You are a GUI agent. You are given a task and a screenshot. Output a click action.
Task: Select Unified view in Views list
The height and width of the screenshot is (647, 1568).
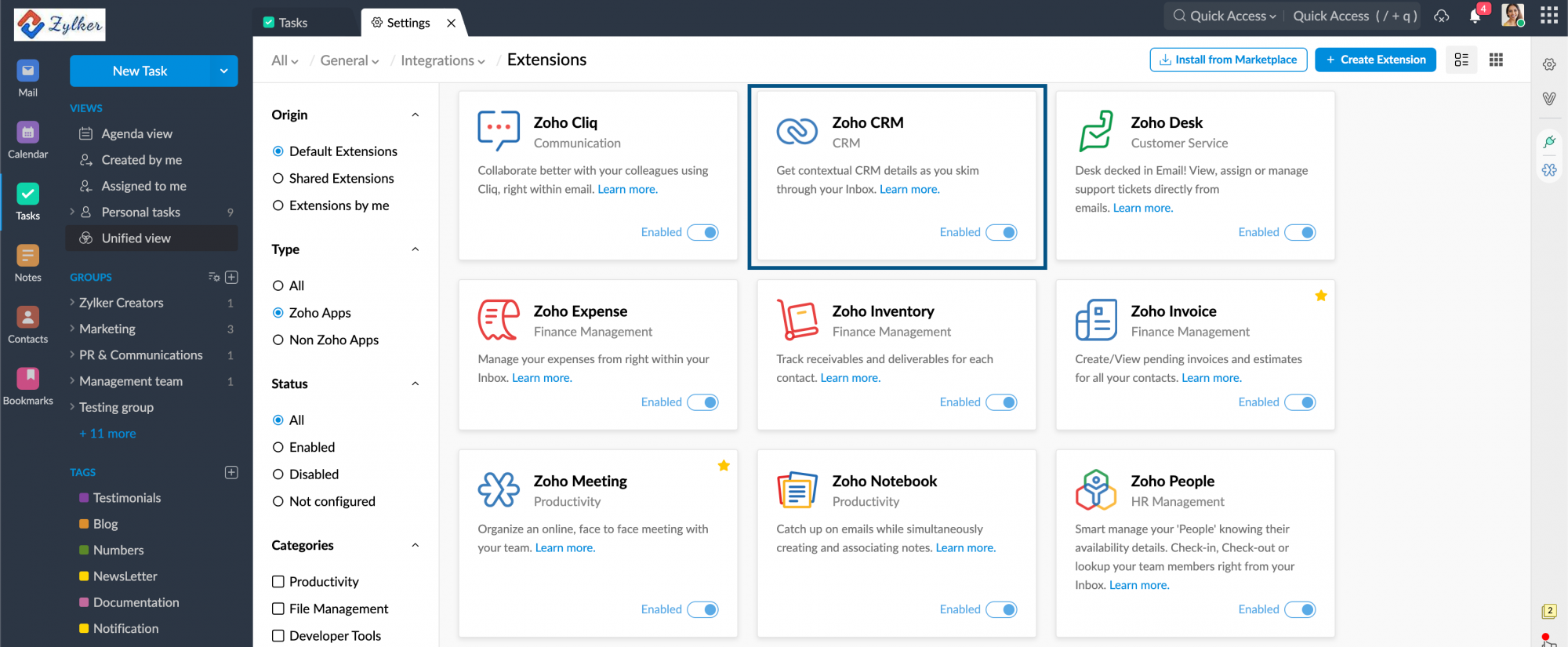136,238
